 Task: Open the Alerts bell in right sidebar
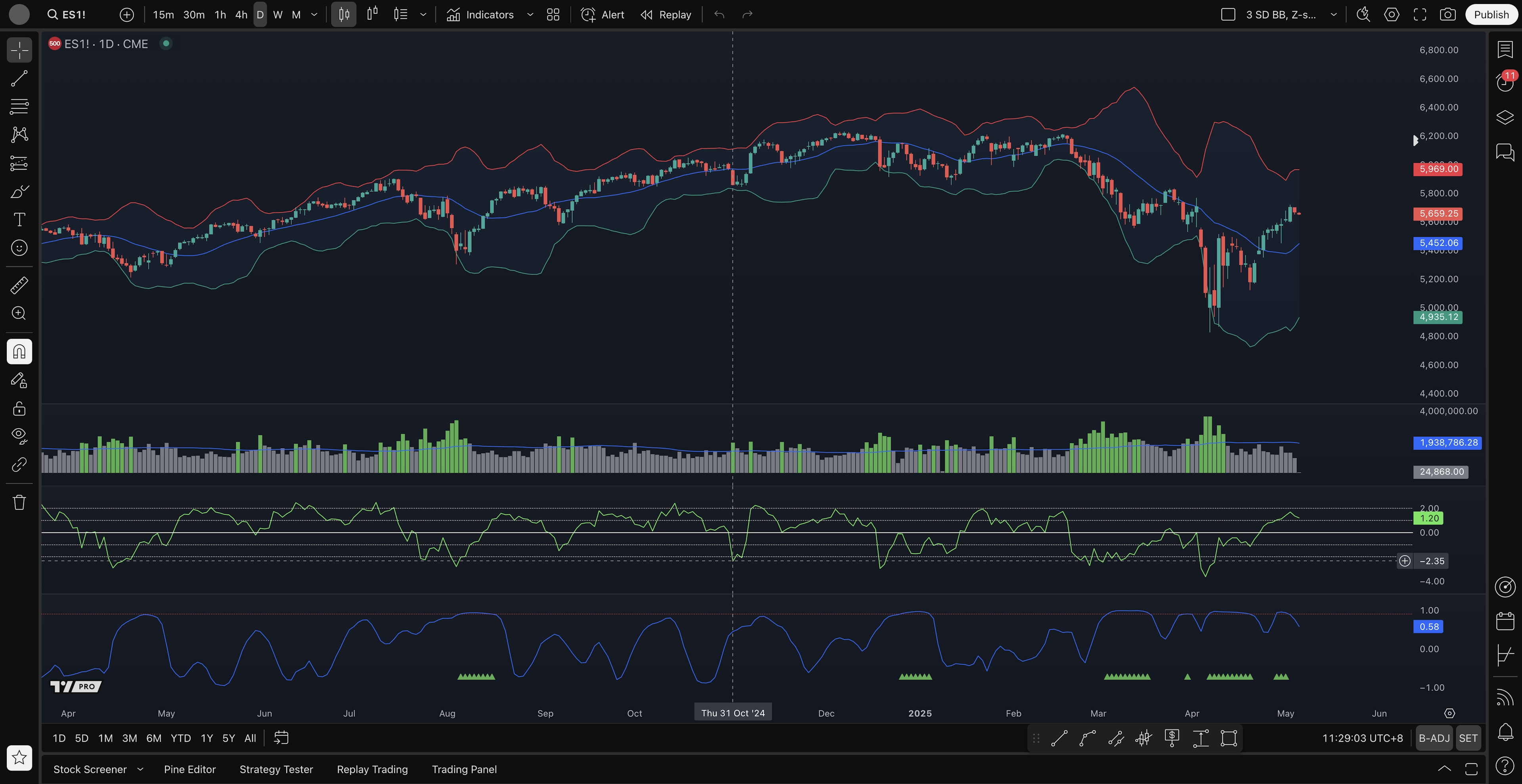(x=1505, y=732)
